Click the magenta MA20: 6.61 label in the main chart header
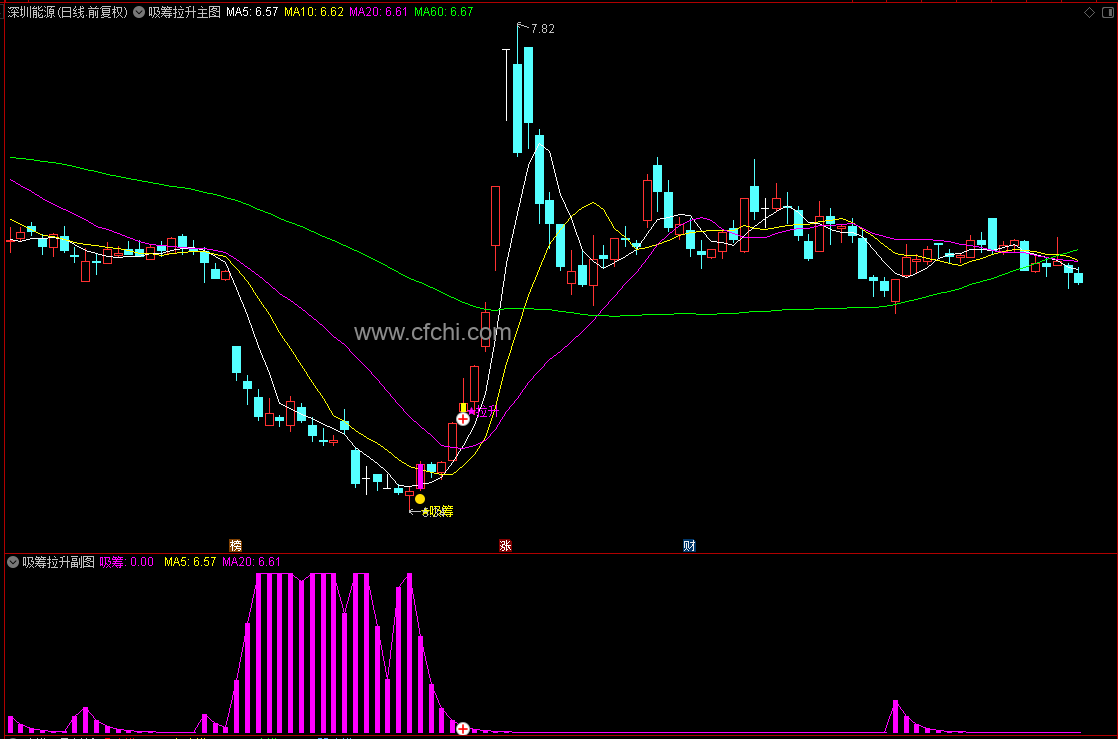Screen dimensions: 1118x739 point(379,12)
